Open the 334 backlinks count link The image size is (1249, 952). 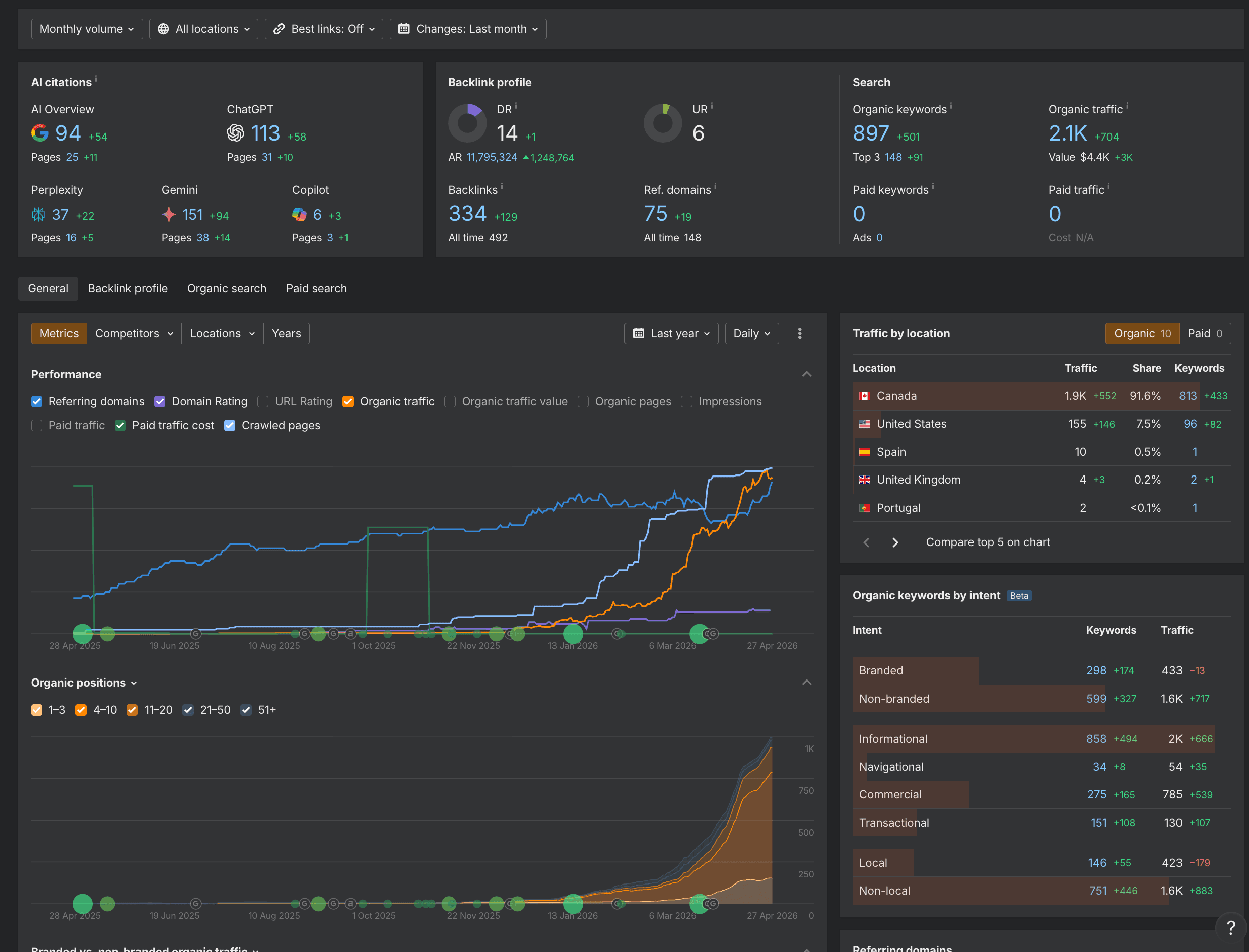coord(467,214)
